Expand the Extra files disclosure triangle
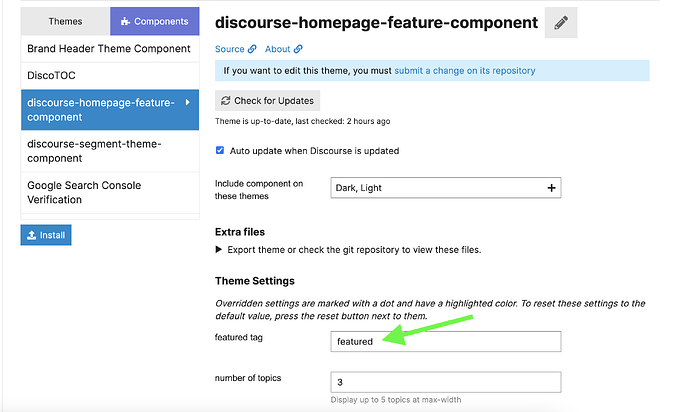 (x=218, y=250)
